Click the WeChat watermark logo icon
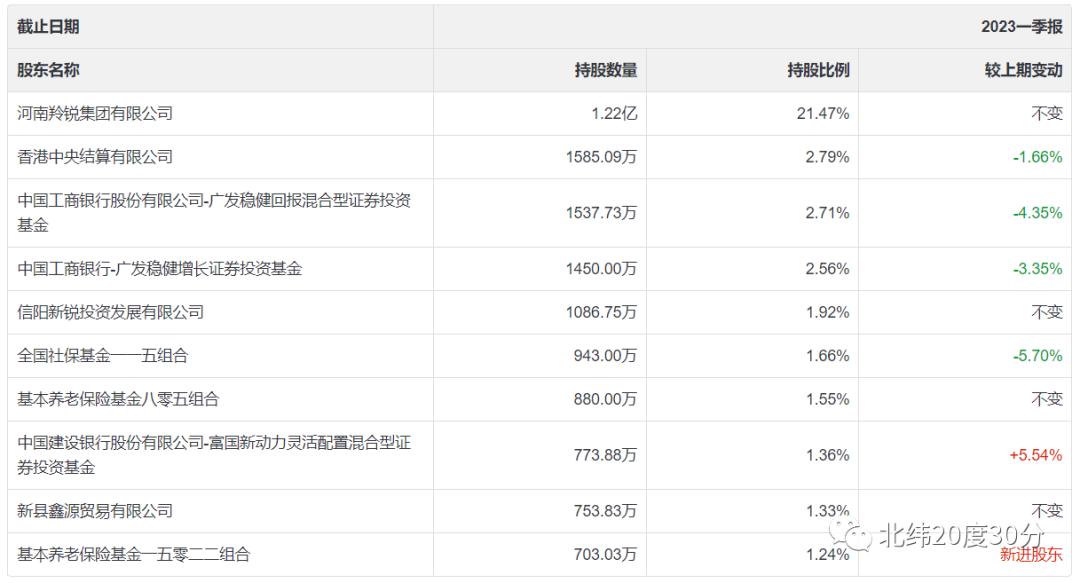Image resolution: width=1080 pixels, height=583 pixels. point(857,535)
